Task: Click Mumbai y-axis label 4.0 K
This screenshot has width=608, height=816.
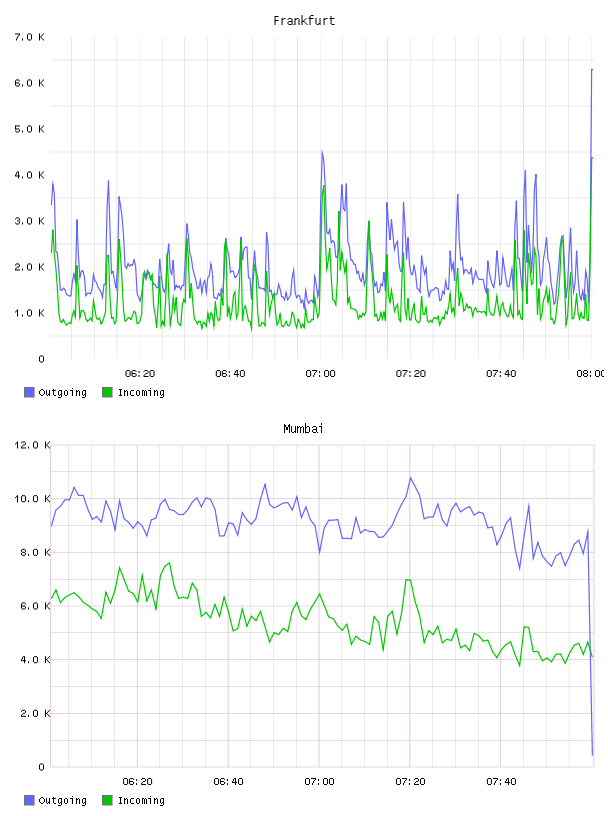Action: tap(35, 659)
